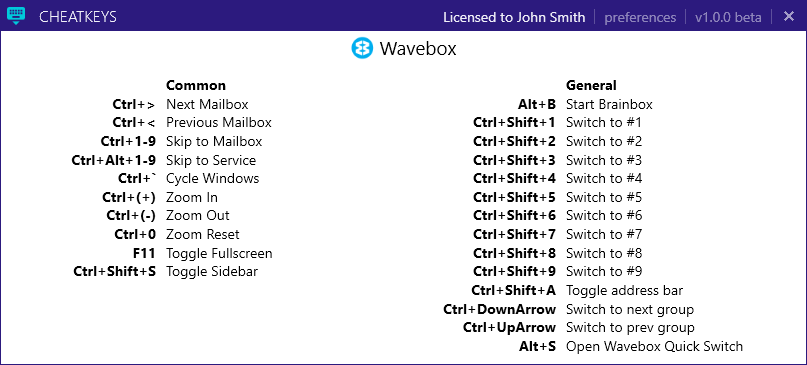The width and height of the screenshot is (807, 365).
Task: Select the Previous Mailbox shortcut entry
Action: pyautogui.click(x=192, y=123)
